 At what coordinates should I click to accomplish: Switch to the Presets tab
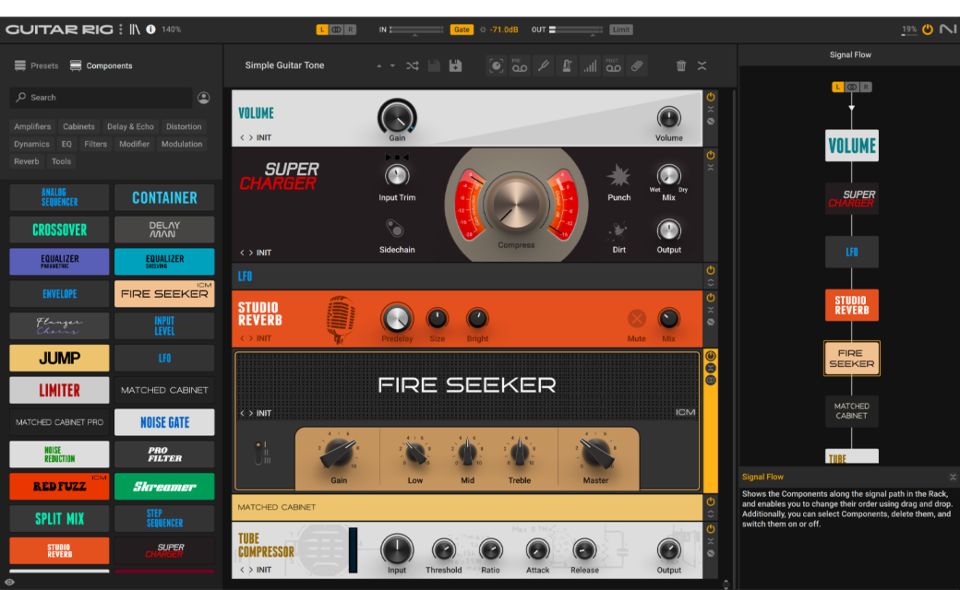37,66
